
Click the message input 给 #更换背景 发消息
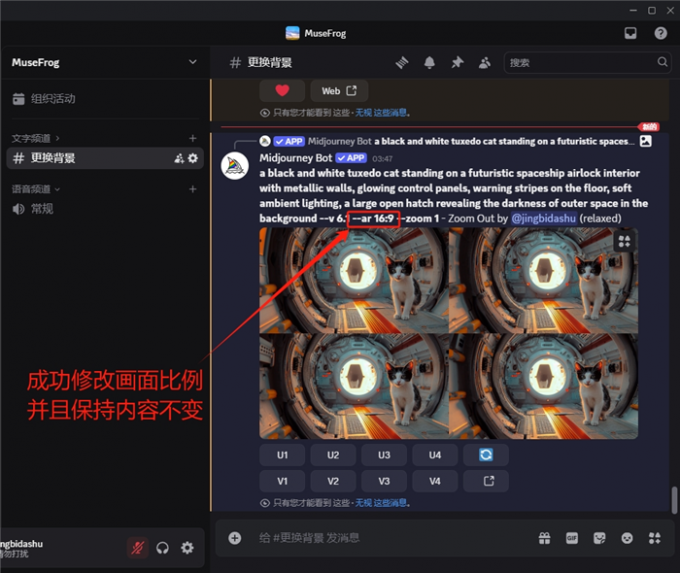(x=309, y=538)
